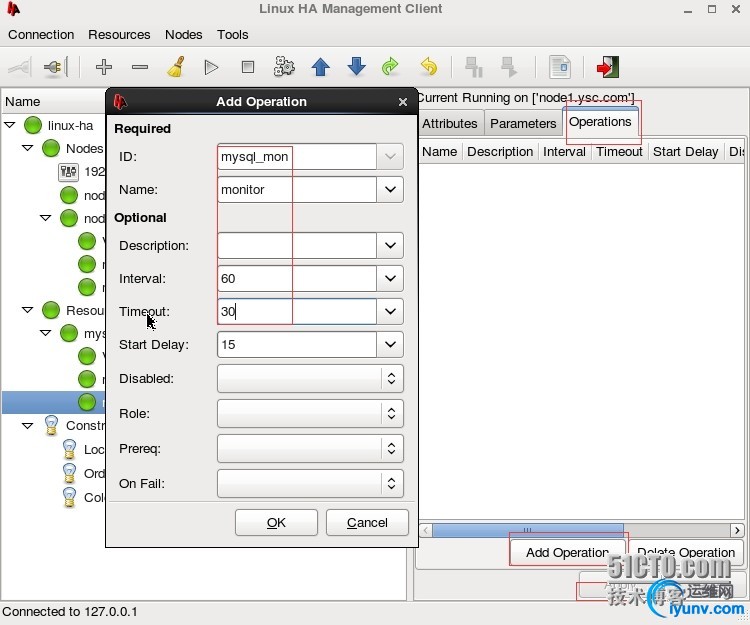Click the first greyed node standby icon

point(474,67)
